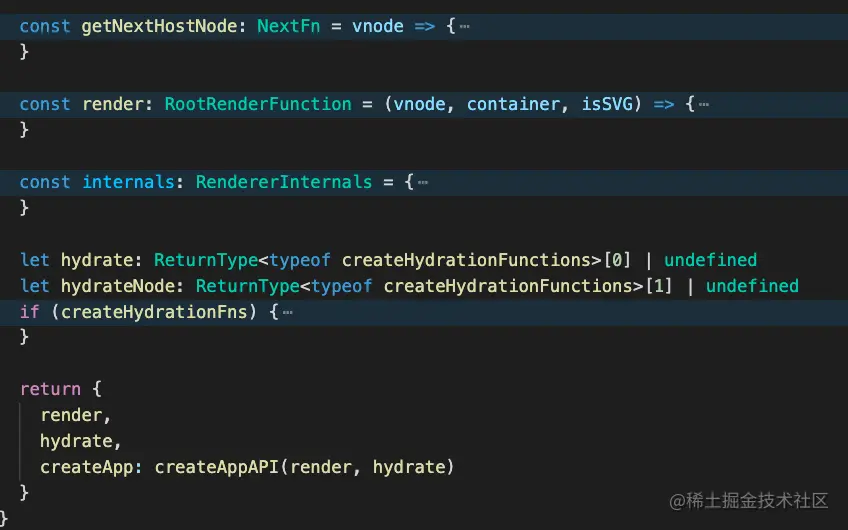Click the return keyword
The height and width of the screenshot is (530, 848).
50,389
